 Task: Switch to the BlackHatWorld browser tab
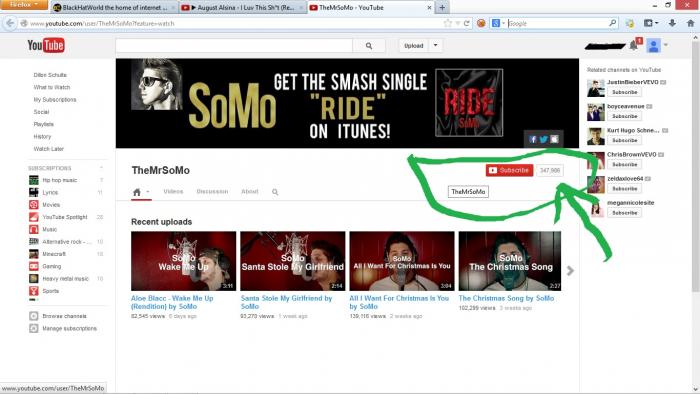114,8
